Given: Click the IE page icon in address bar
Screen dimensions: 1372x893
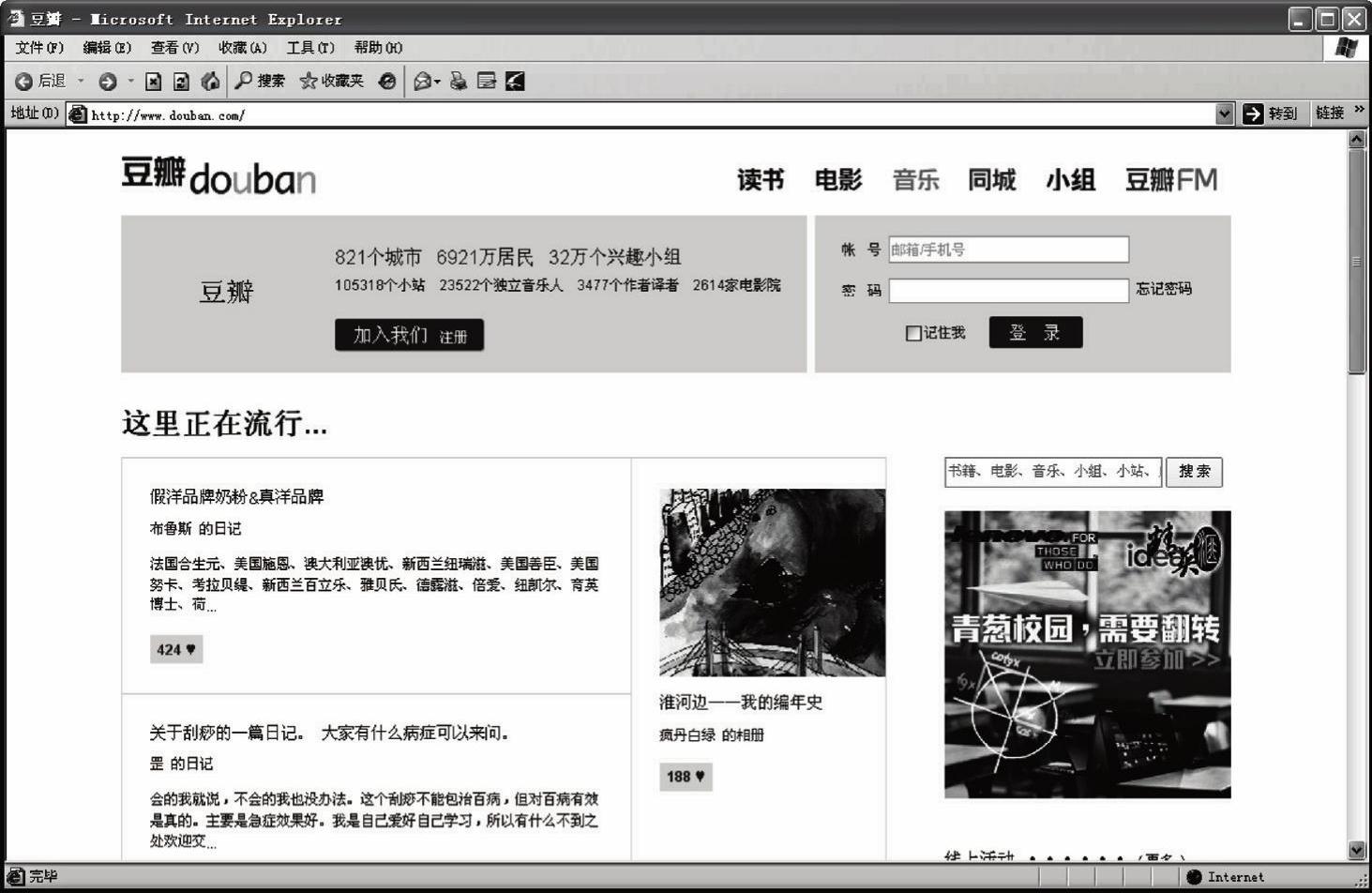Looking at the screenshot, I should 77,114.
